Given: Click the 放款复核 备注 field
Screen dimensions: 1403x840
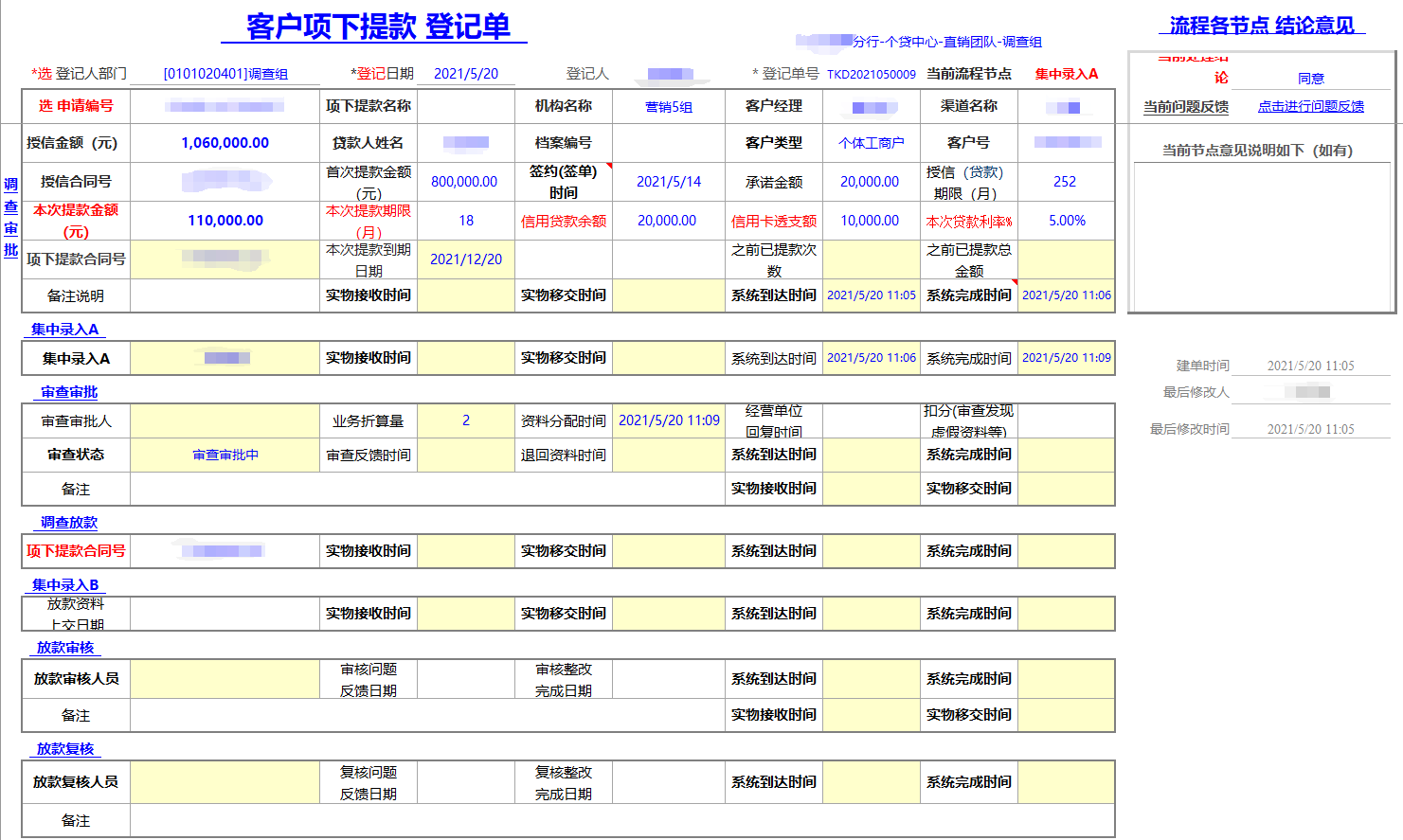Looking at the screenshot, I should (622, 821).
